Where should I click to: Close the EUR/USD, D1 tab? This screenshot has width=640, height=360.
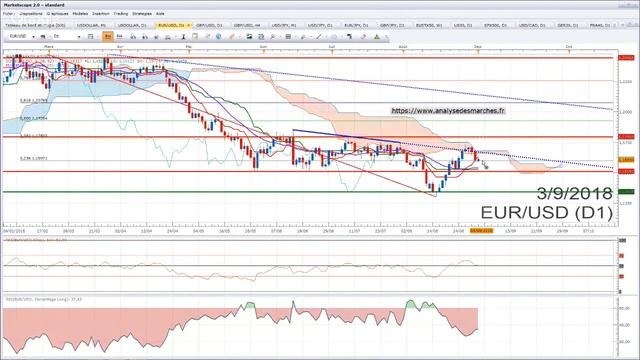point(188,25)
